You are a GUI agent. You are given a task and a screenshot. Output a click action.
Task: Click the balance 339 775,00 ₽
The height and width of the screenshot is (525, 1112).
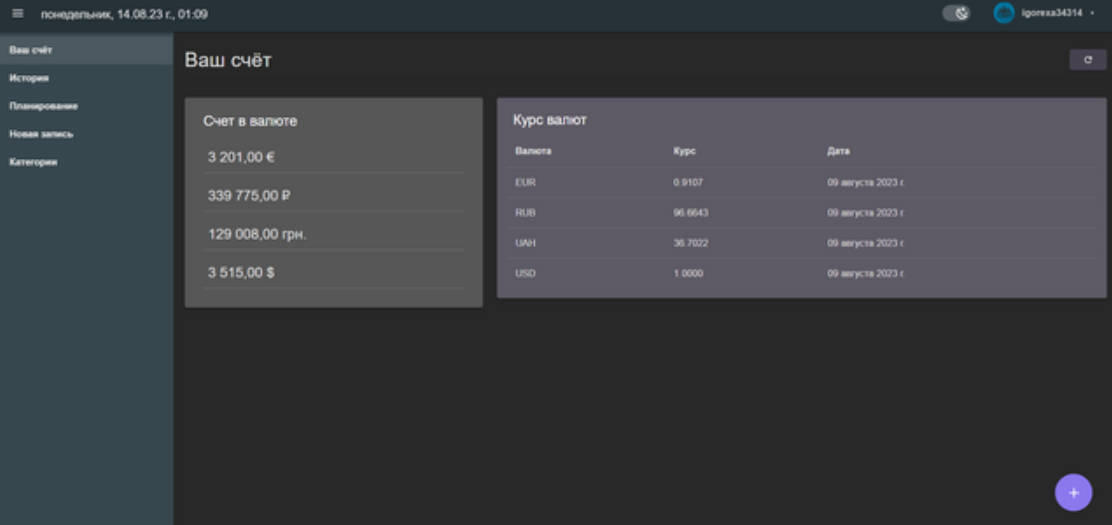(x=249, y=196)
